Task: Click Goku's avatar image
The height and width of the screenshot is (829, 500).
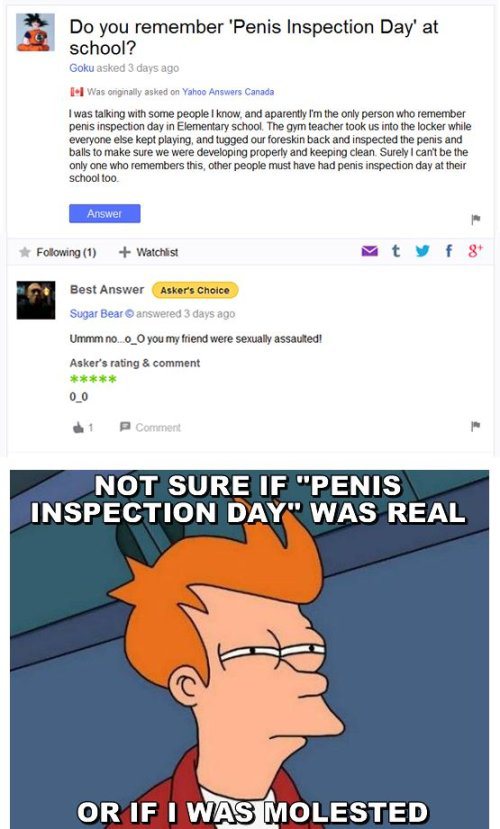Action: (35, 33)
